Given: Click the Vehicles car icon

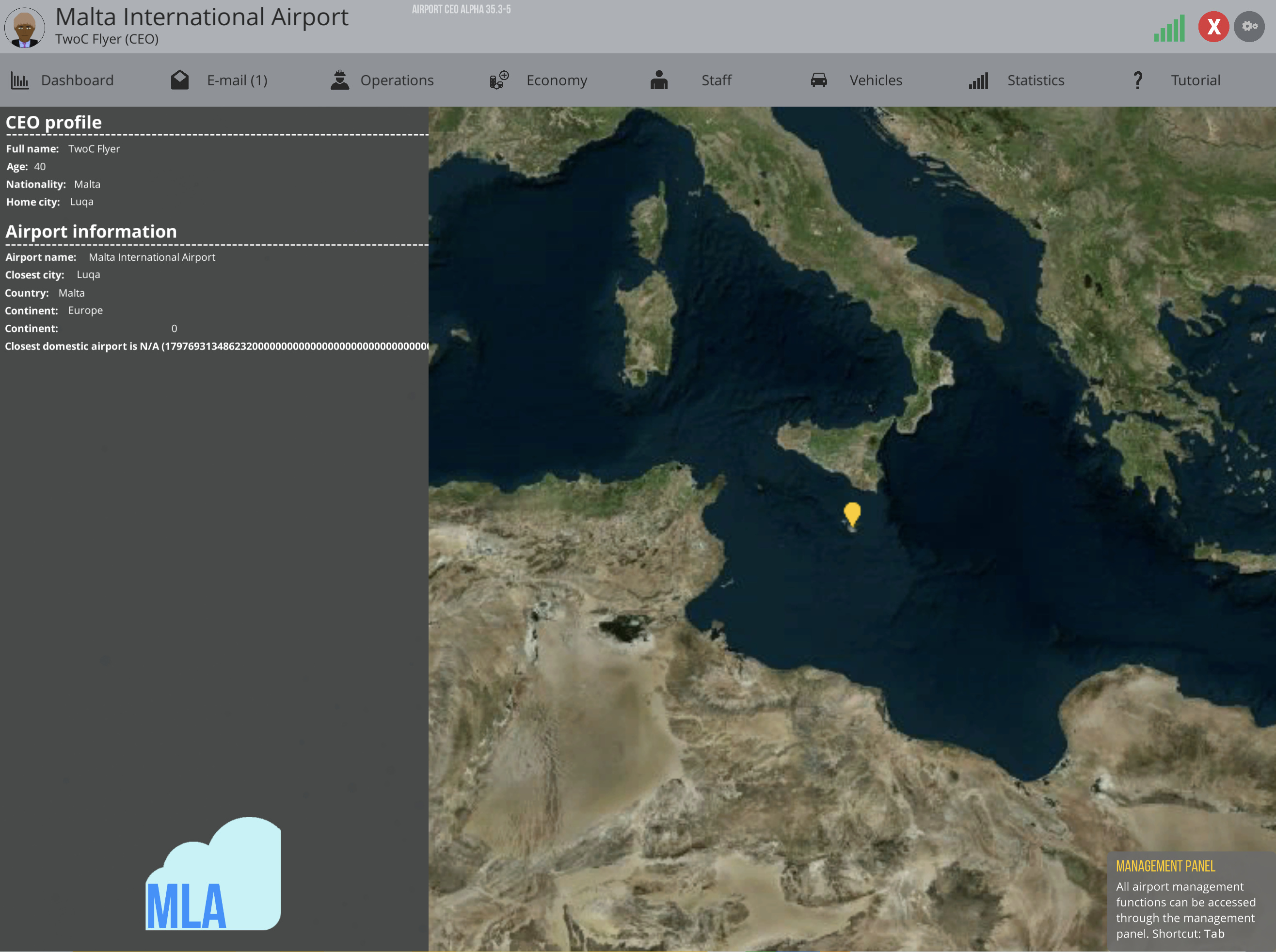Looking at the screenshot, I should coord(819,80).
